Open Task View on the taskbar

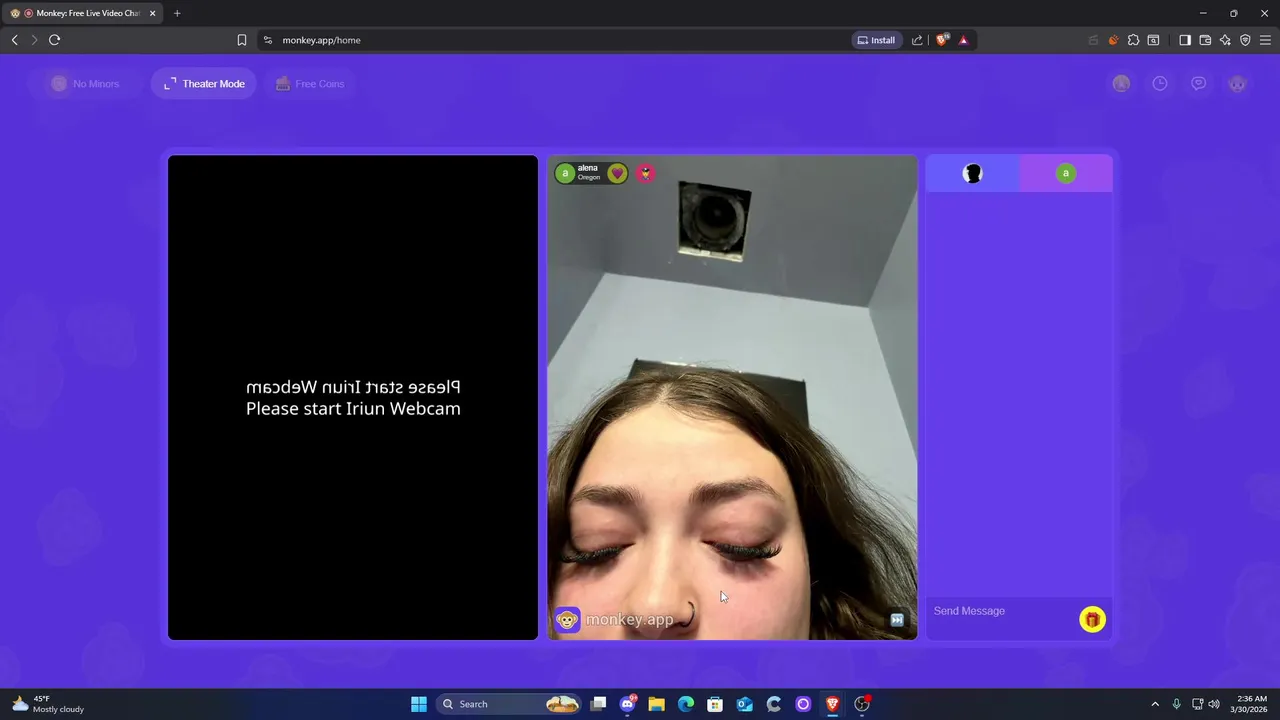click(598, 704)
